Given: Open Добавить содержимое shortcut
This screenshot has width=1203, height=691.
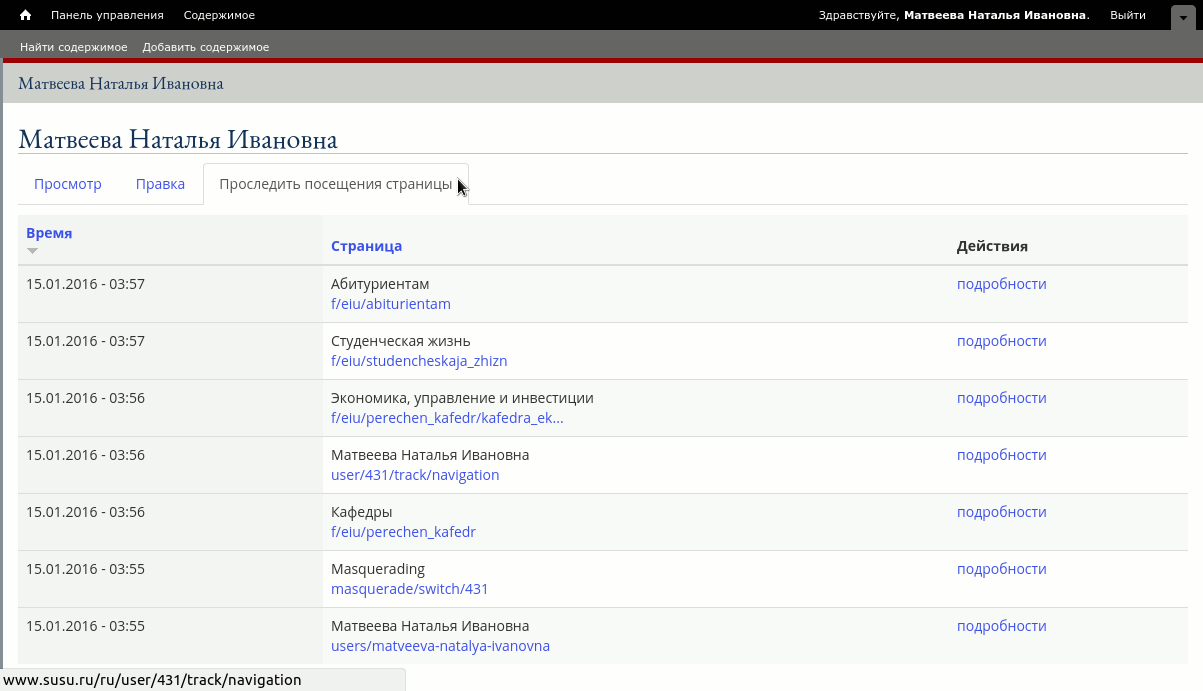Looking at the screenshot, I should 205,47.
